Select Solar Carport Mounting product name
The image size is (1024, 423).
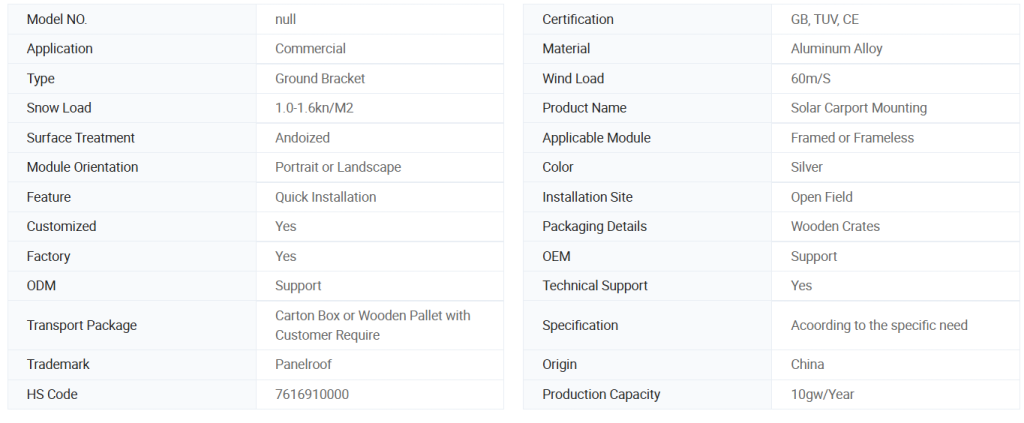859,108
